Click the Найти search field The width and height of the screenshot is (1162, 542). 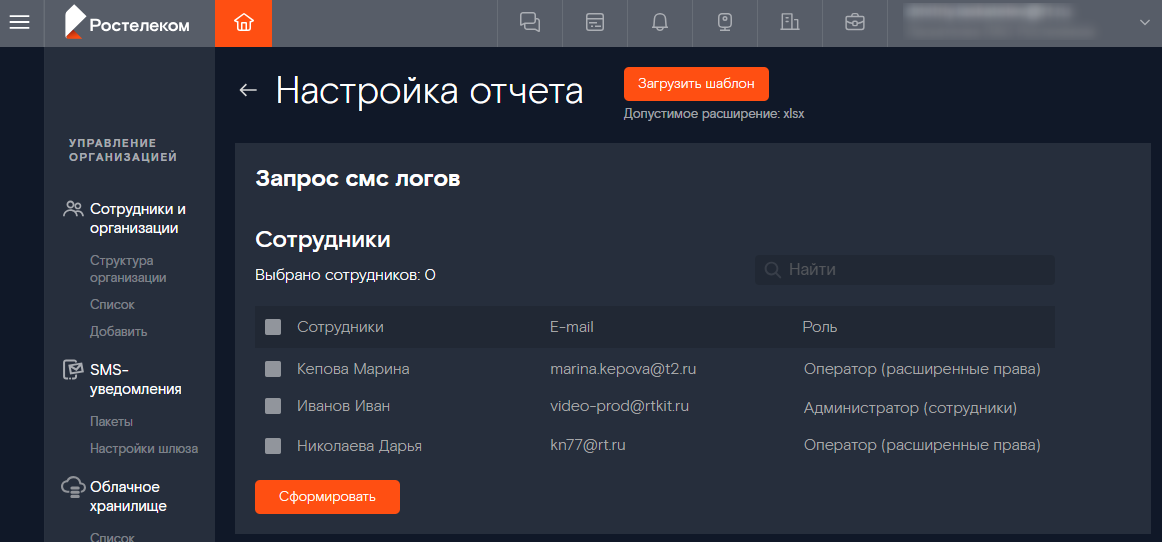[x=905, y=270]
